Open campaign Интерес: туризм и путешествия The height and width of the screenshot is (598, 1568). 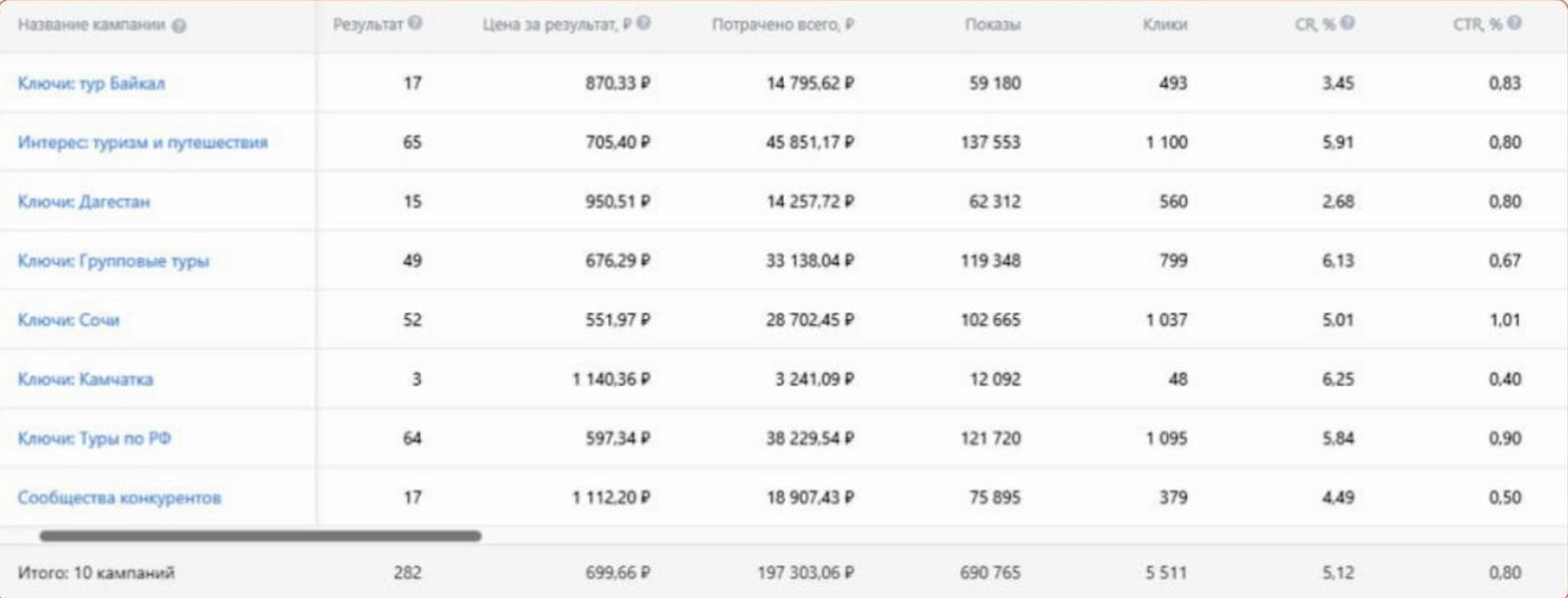[x=143, y=143]
